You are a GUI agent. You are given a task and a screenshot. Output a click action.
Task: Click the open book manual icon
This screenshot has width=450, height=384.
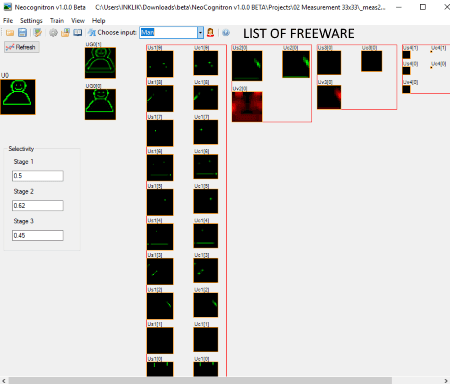tap(78, 33)
